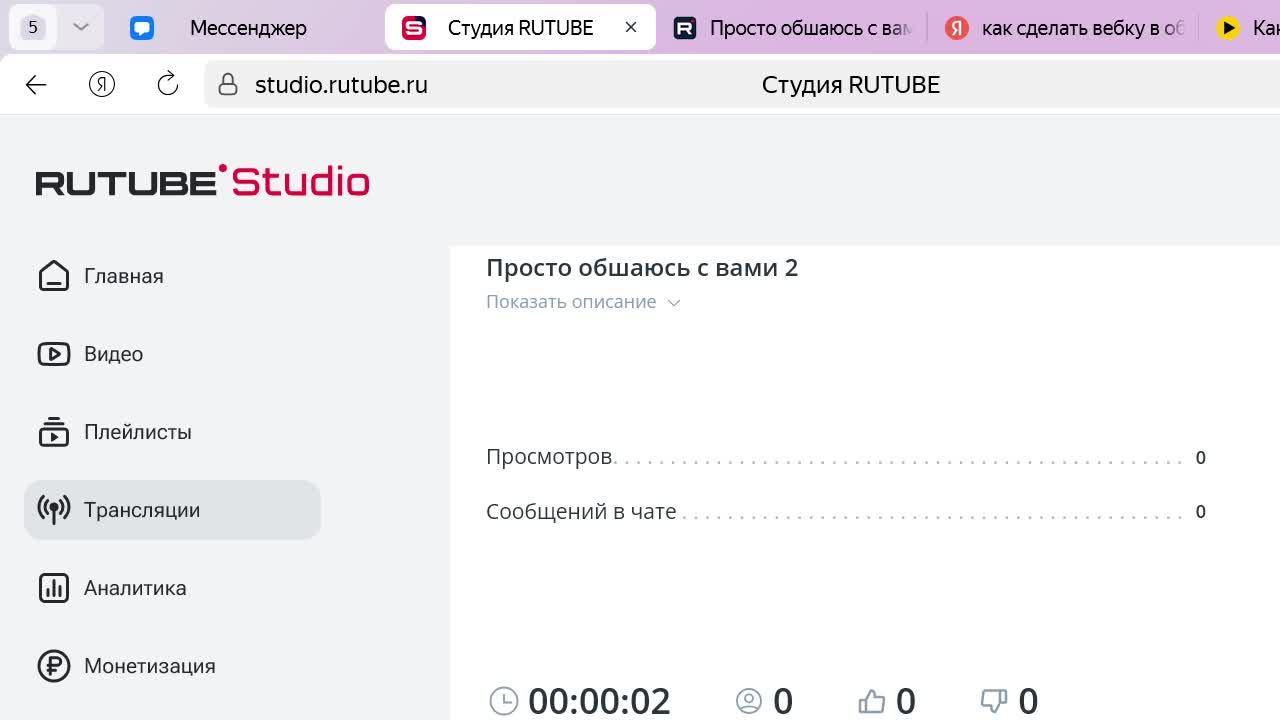Image resolution: width=1280 pixels, height=720 pixels.
Task: Switch to the Просто общаюсь с вами tab
Action: (793, 28)
